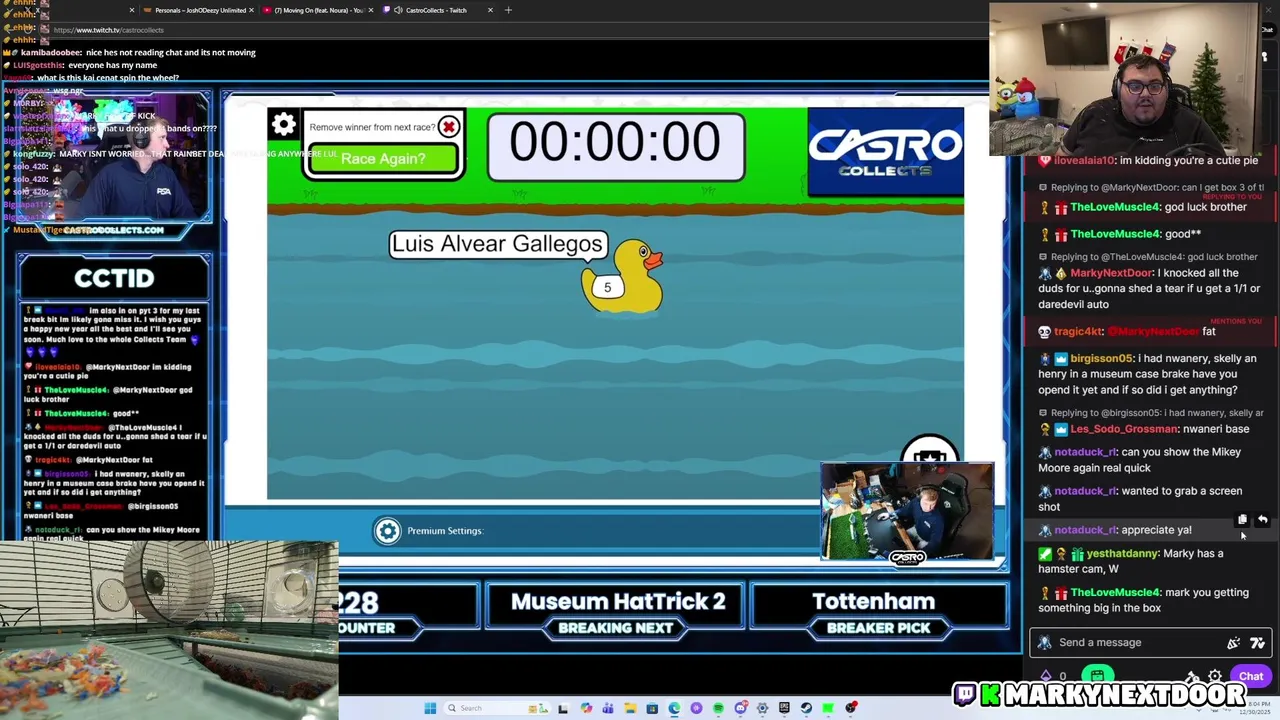Click the moderator sword tools icon below chat
This screenshot has height=720, width=1280.
click(x=1192, y=676)
